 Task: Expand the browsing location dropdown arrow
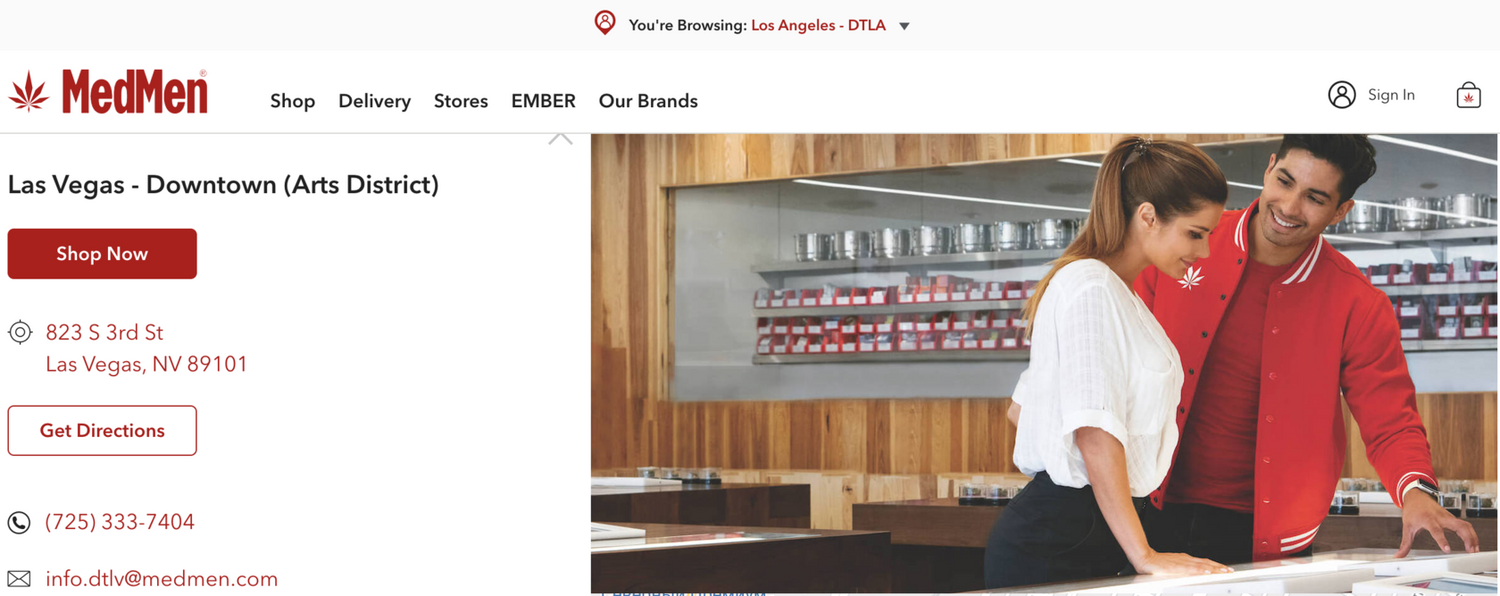(904, 26)
